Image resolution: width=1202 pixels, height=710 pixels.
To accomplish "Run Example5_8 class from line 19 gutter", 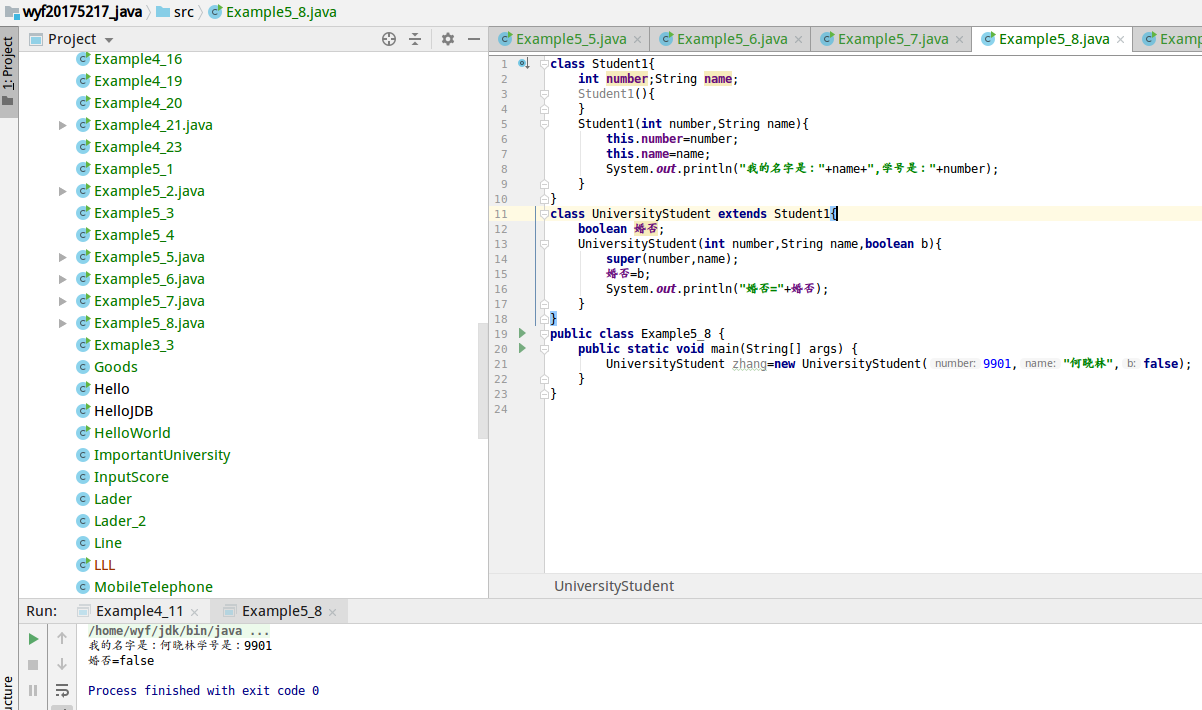I will click(x=522, y=333).
